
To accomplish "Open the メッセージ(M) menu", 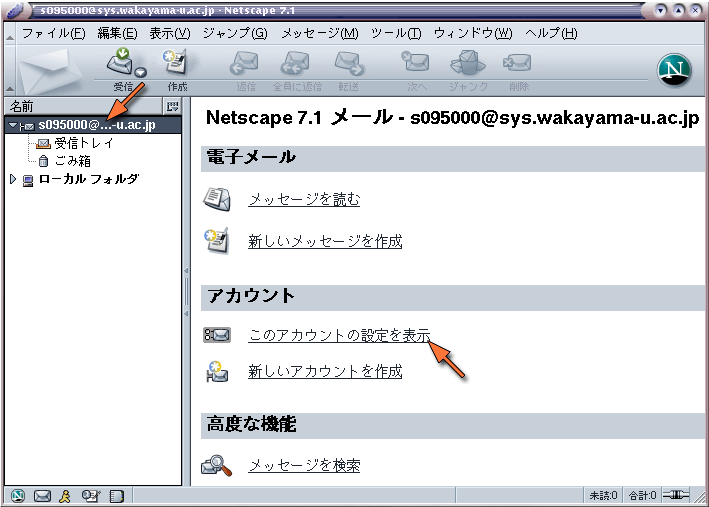I will [320, 33].
